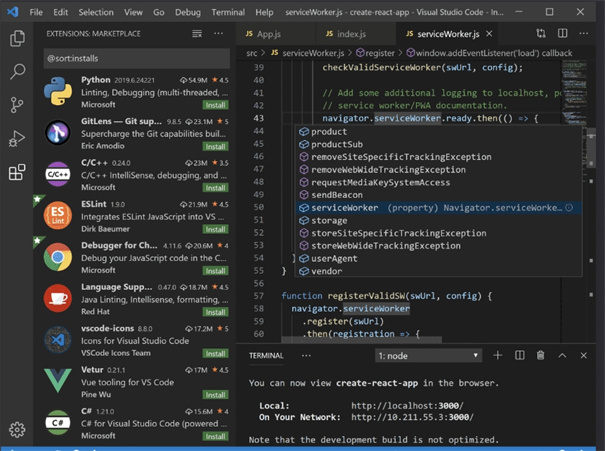This screenshot has width=605, height=451.
Task: Install the GitLens extension
Action: tap(215, 146)
